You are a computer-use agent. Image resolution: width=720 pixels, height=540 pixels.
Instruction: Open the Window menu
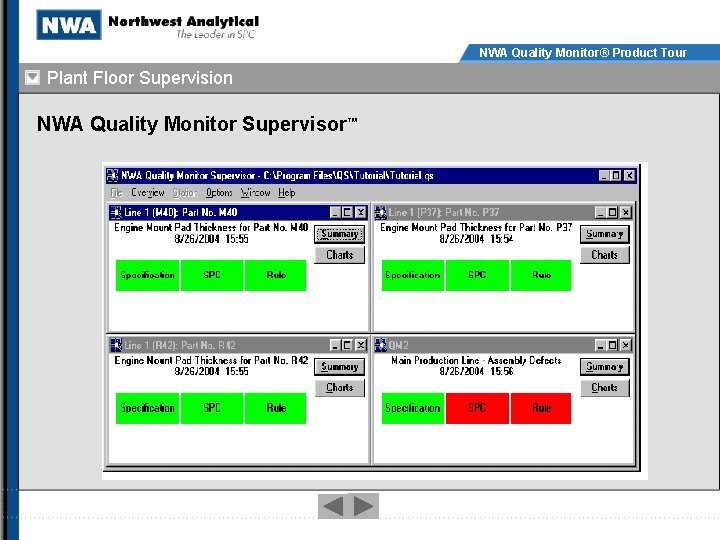pyautogui.click(x=255, y=193)
